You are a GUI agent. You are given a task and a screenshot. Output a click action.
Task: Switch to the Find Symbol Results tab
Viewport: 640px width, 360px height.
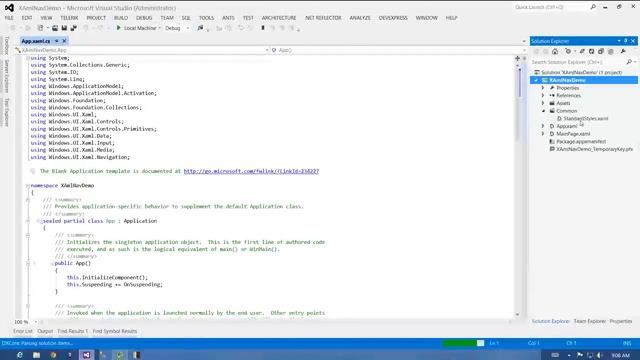(x=115, y=331)
